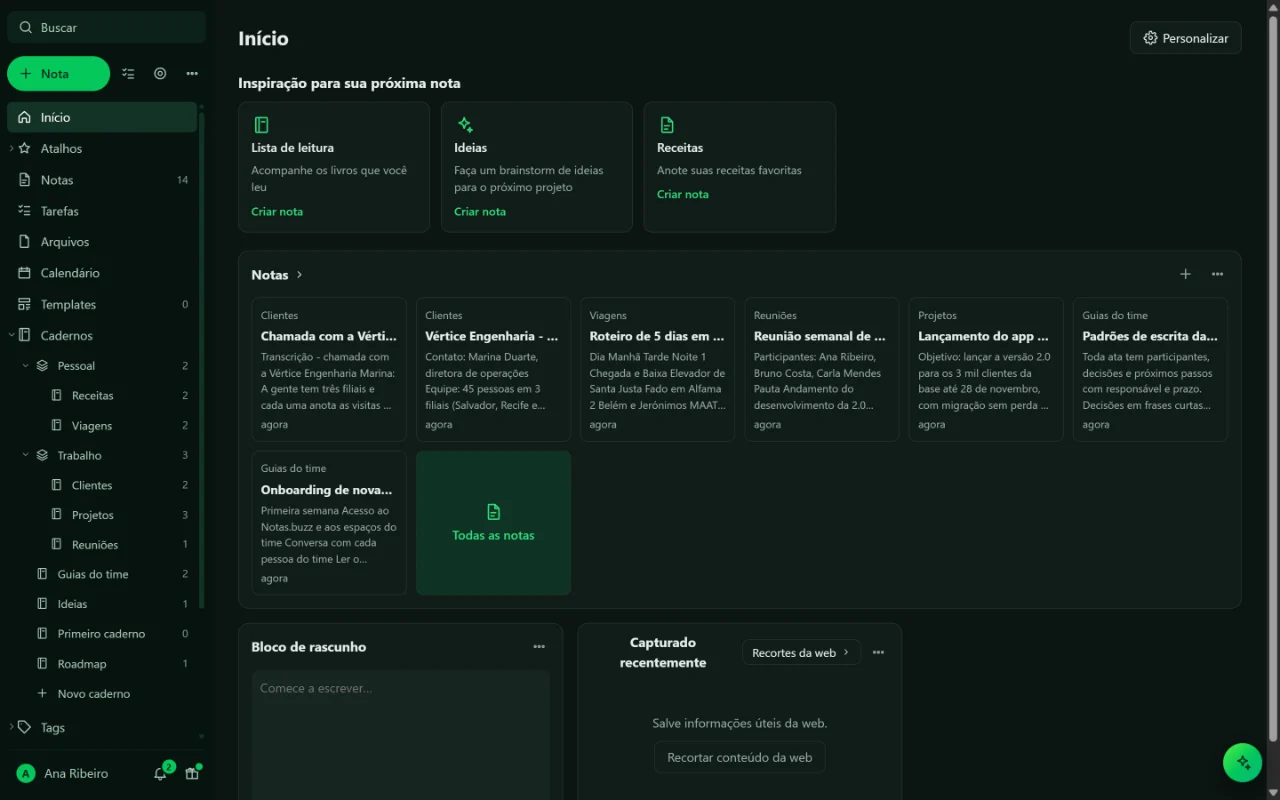
Task: Collapse the Pessoal stack chevron
Action: (x=26, y=366)
